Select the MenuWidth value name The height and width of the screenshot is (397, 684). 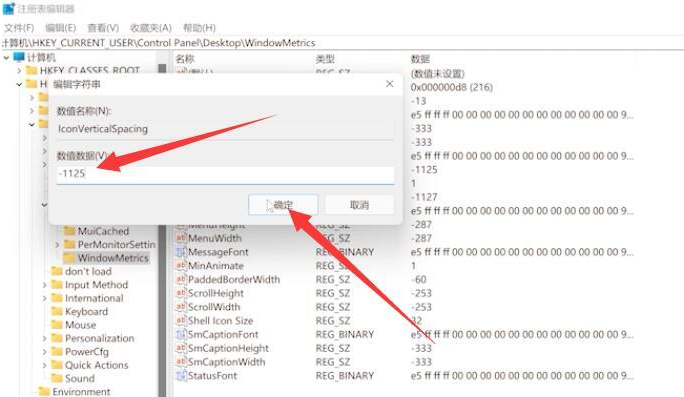(215, 238)
